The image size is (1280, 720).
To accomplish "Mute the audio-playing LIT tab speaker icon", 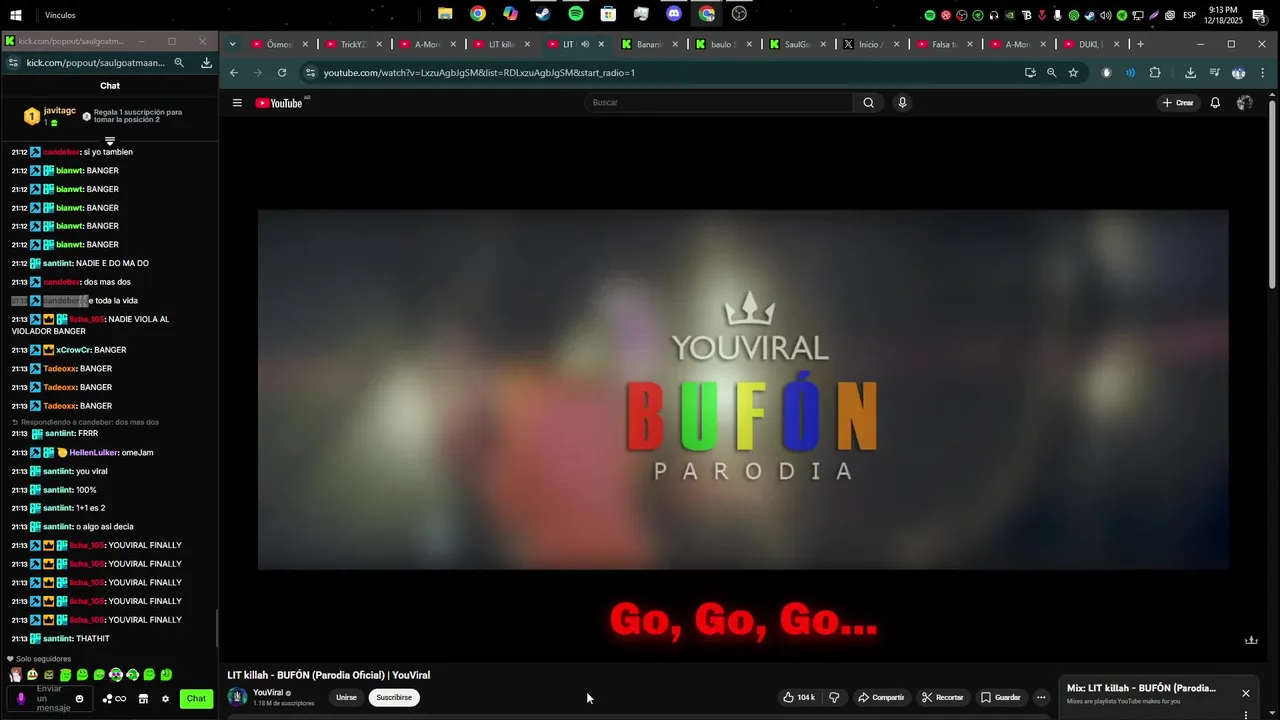I will tap(585, 44).
